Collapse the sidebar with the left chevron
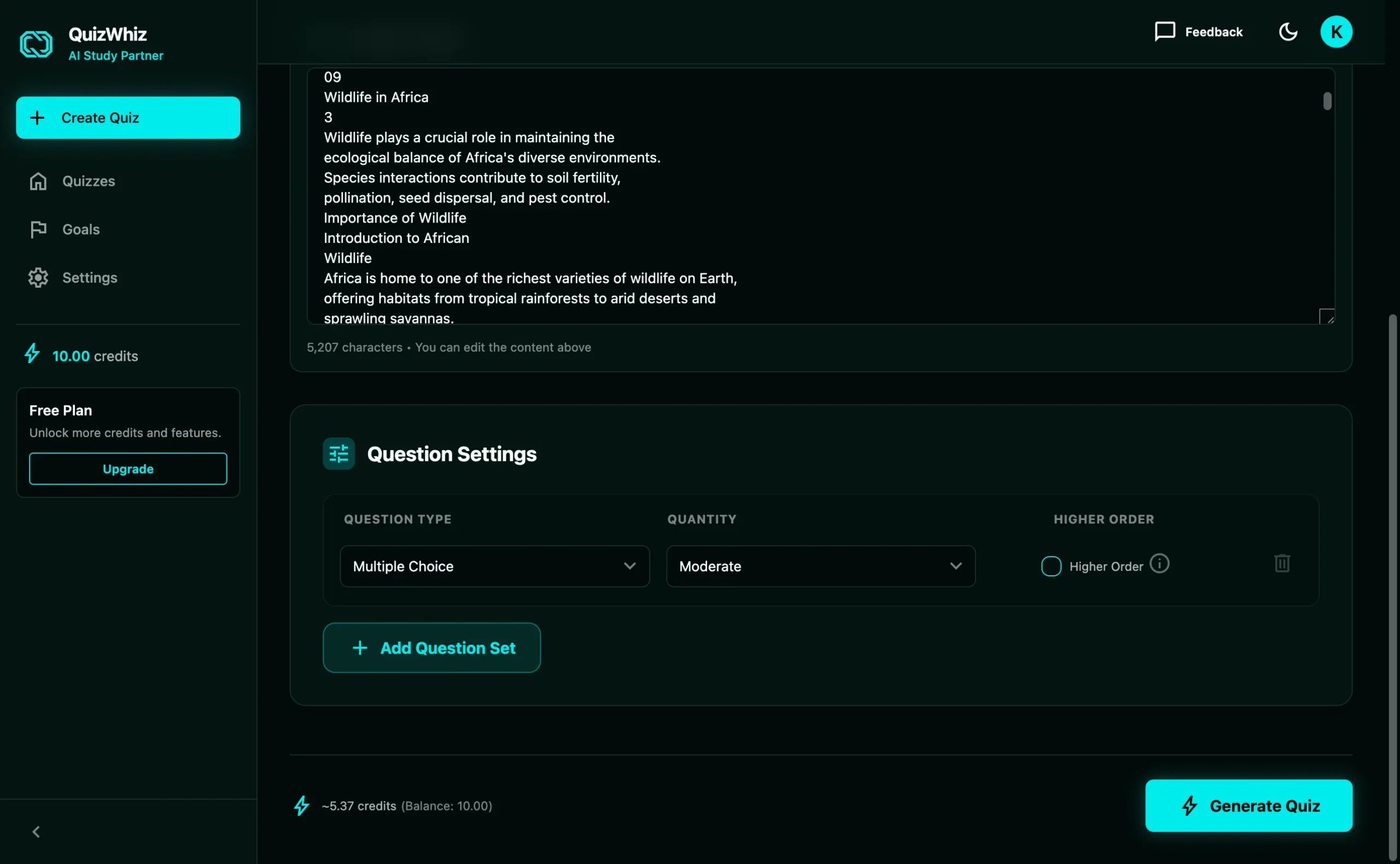This screenshot has width=1400, height=864. (x=36, y=832)
